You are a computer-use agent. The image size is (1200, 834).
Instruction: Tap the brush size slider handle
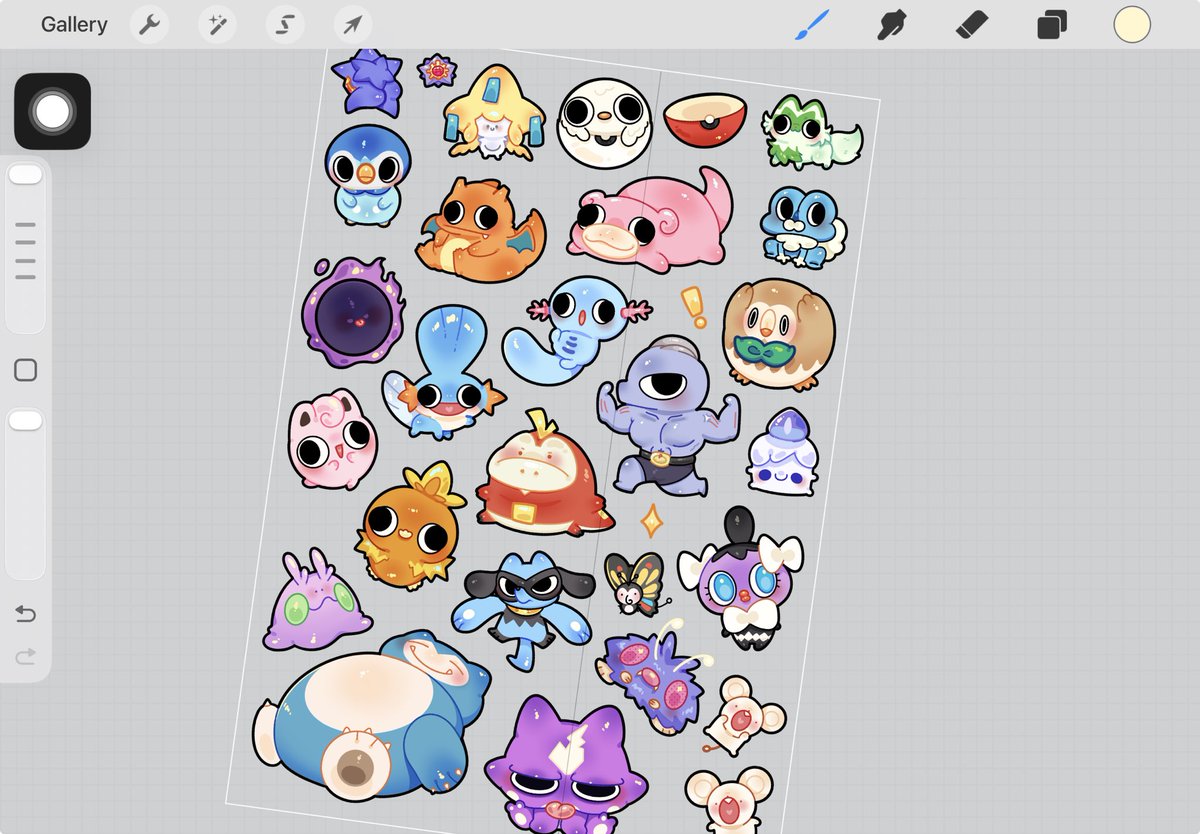pos(25,174)
